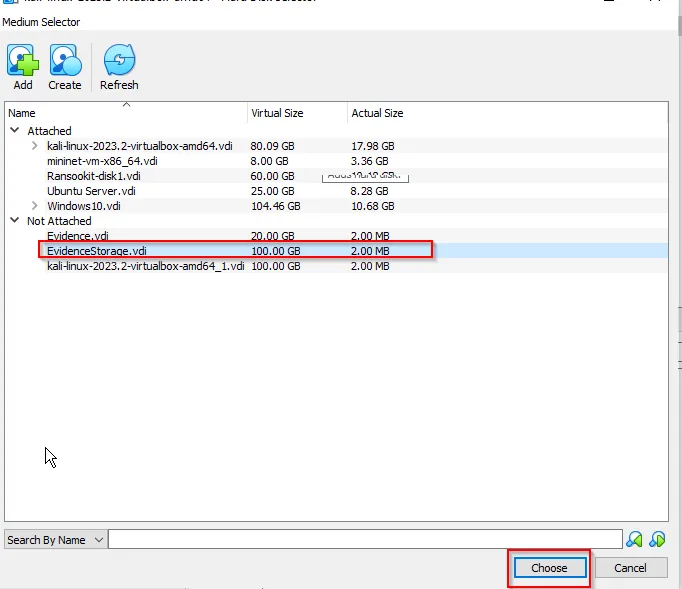
Task: Expand kali-linux-2023.2-virtualbox-amd64.vdi entry
Action: (x=35, y=146)
